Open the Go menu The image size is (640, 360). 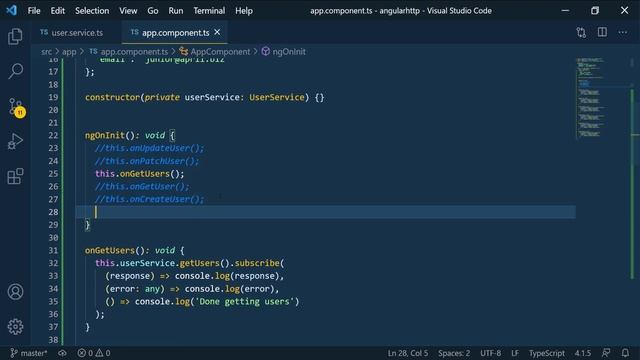(153, 11)
